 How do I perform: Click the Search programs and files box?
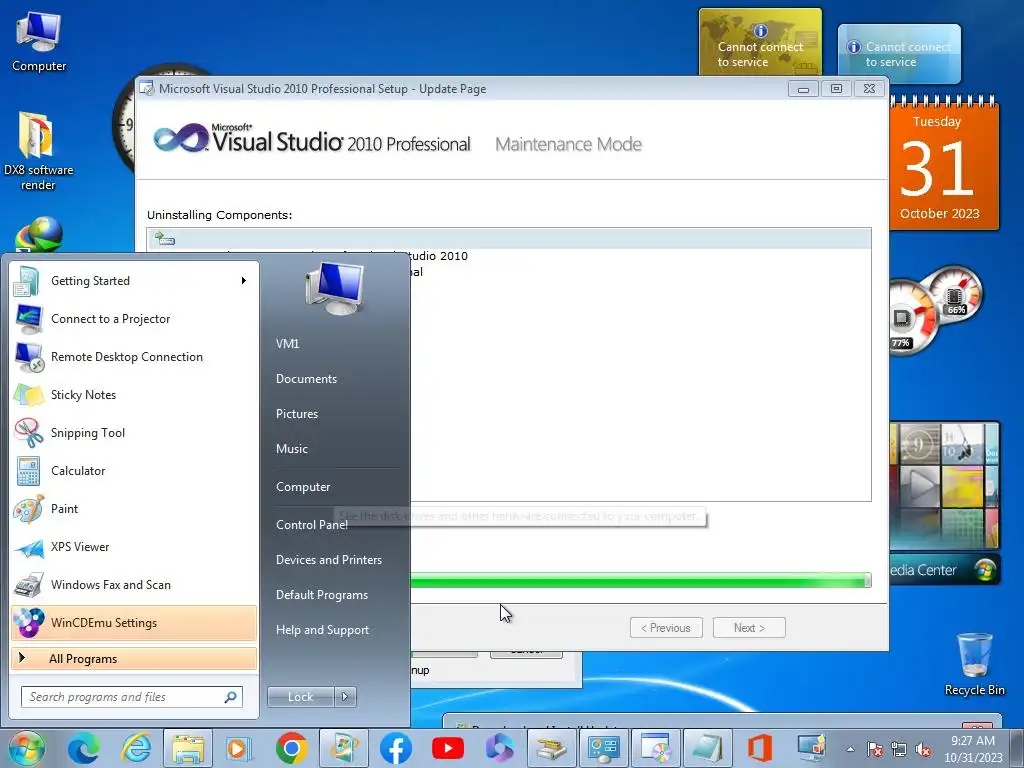[131, 697]
